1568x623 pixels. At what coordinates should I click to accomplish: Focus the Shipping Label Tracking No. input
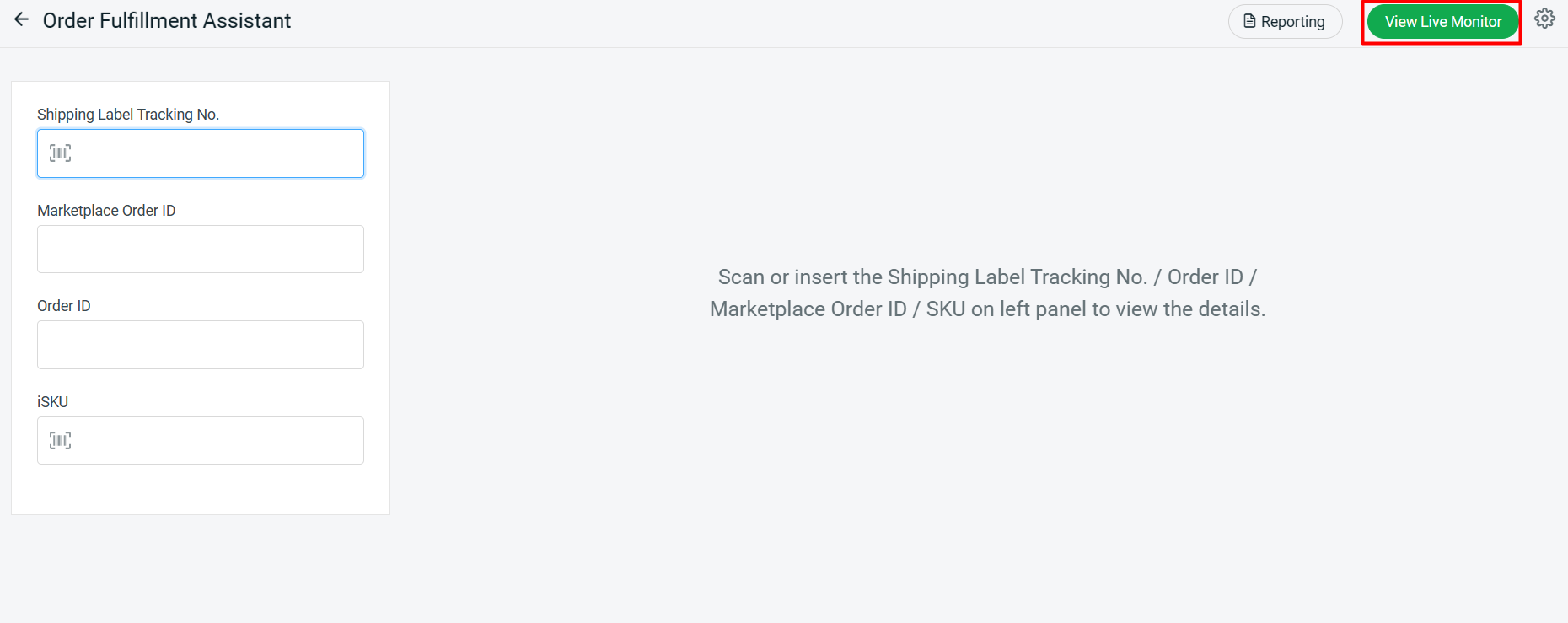point(215,153)
